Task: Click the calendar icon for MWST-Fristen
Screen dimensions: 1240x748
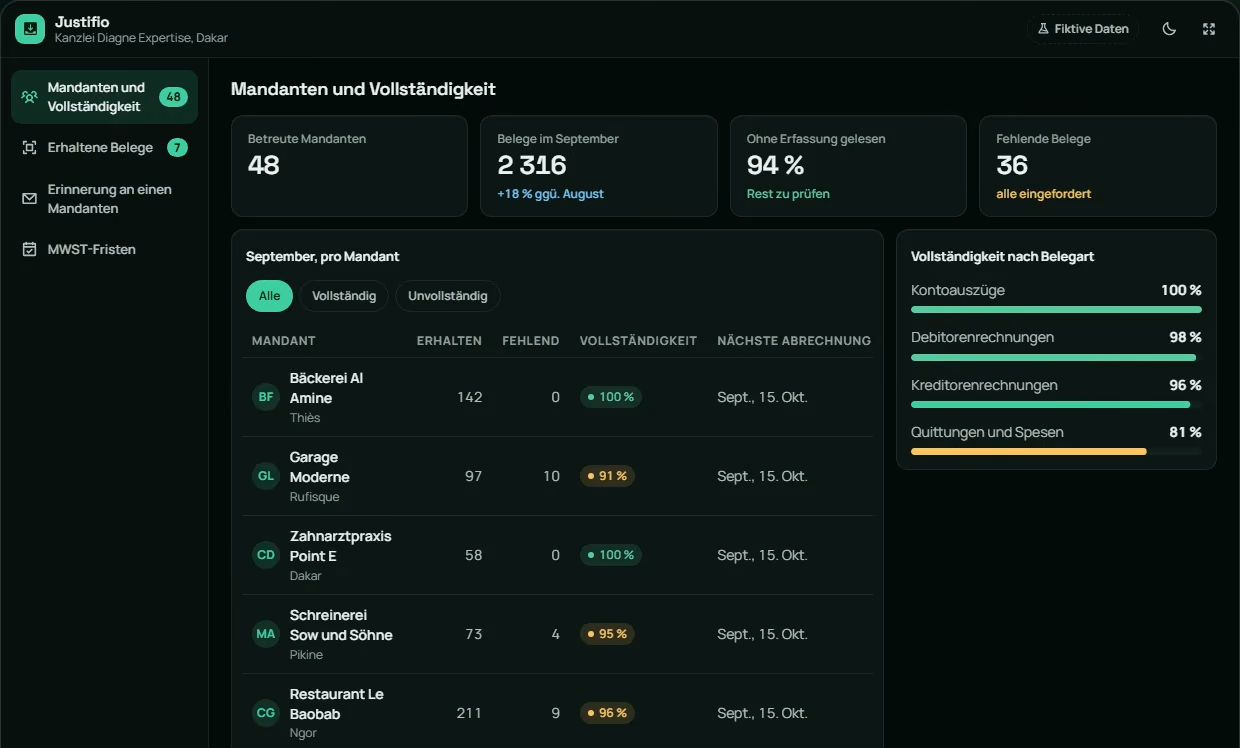Action: tap(30, 249)
